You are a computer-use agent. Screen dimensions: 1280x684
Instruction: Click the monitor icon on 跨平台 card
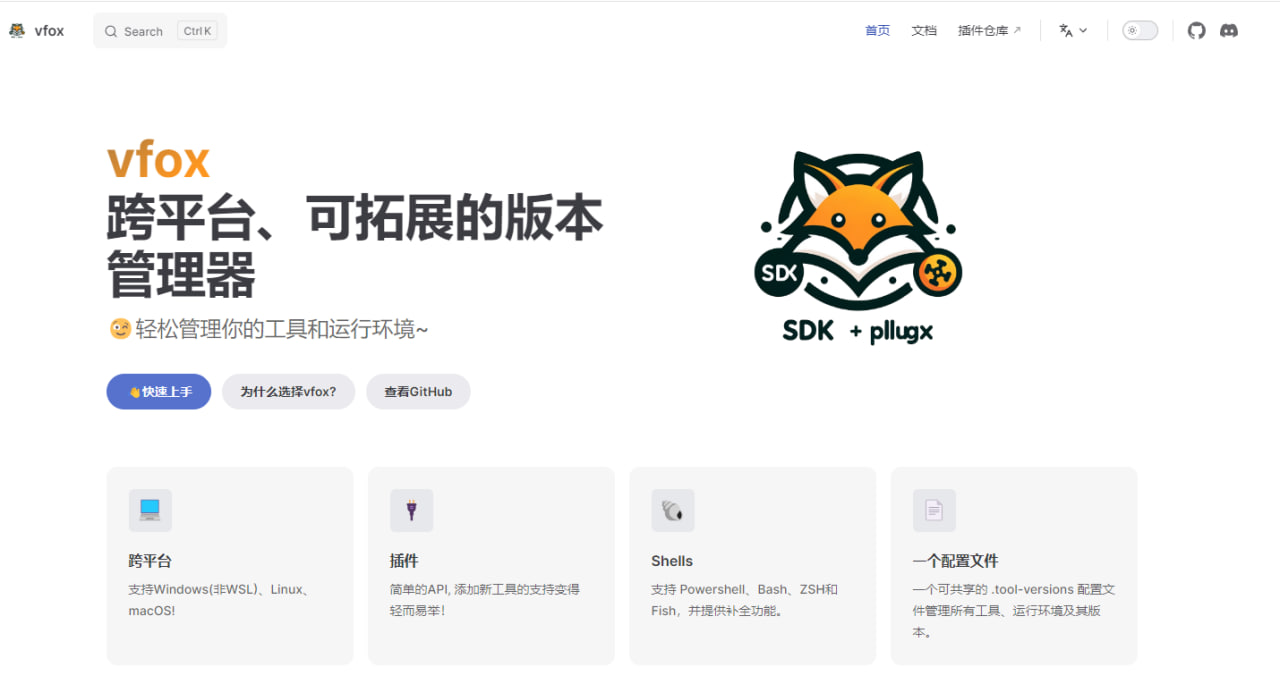(x=150, y=510)
